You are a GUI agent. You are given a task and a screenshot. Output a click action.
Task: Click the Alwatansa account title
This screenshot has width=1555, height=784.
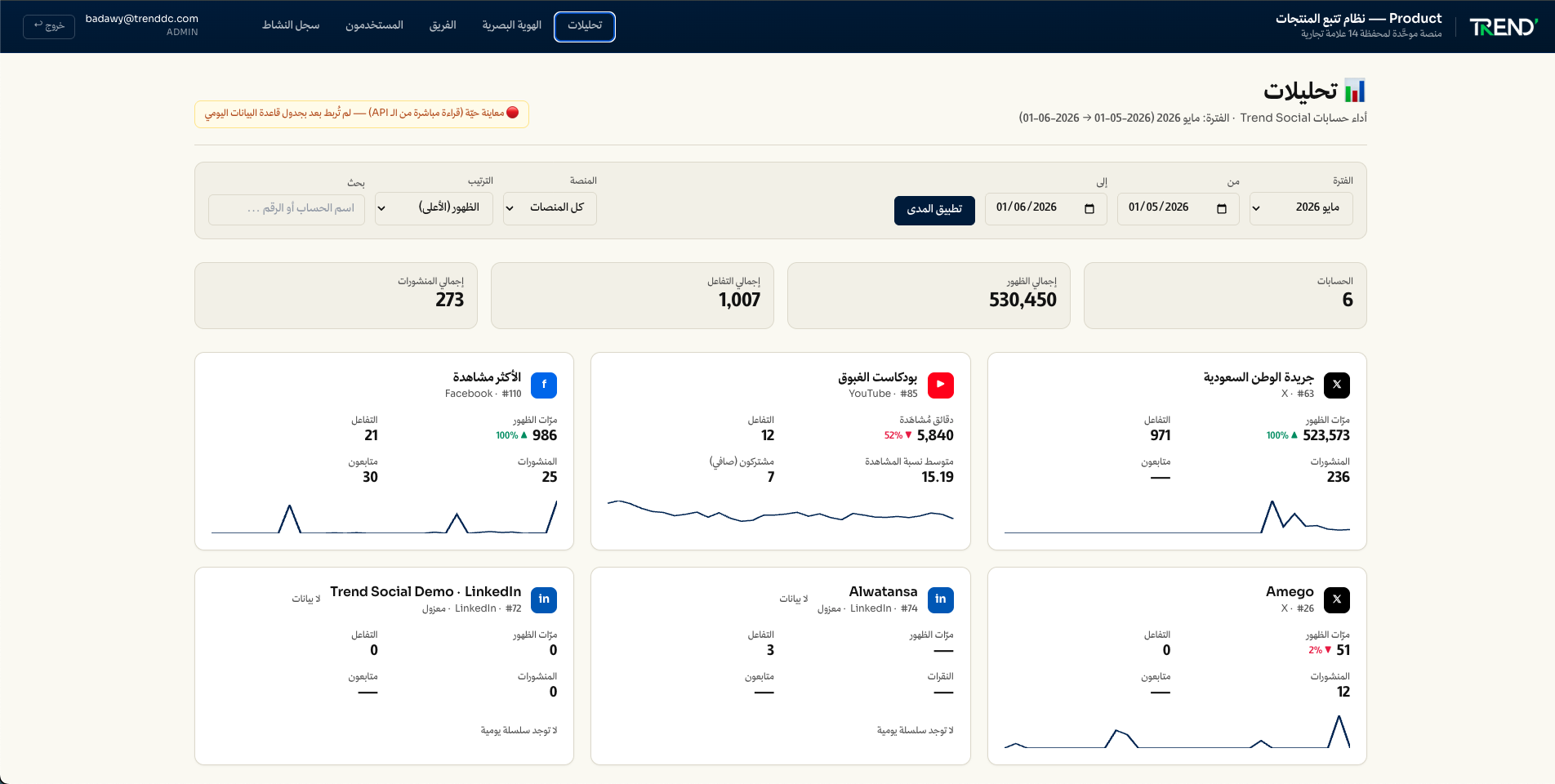point(883,591)
